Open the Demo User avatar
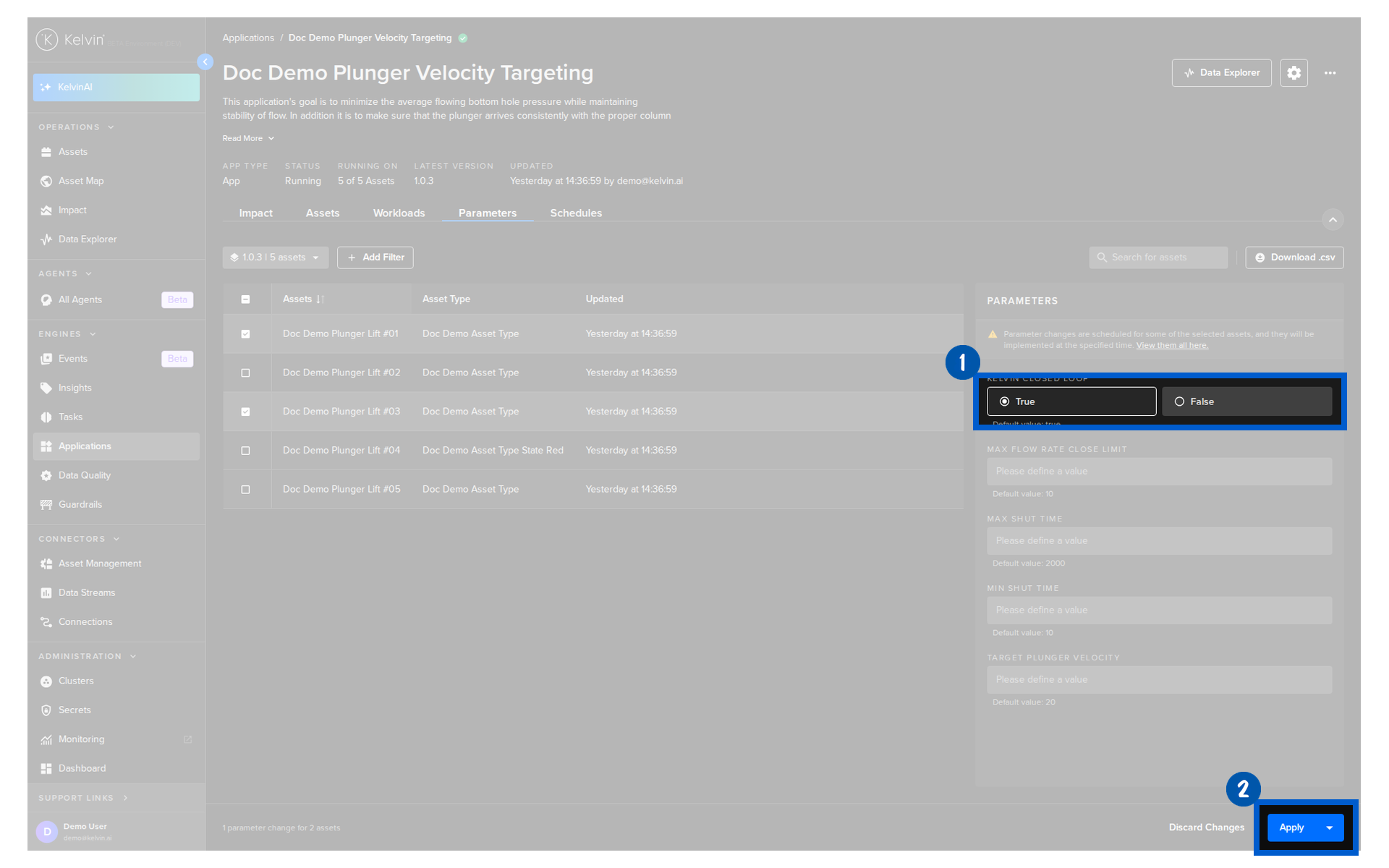This screenshot has width=1389, height=868. coord(47,832)
